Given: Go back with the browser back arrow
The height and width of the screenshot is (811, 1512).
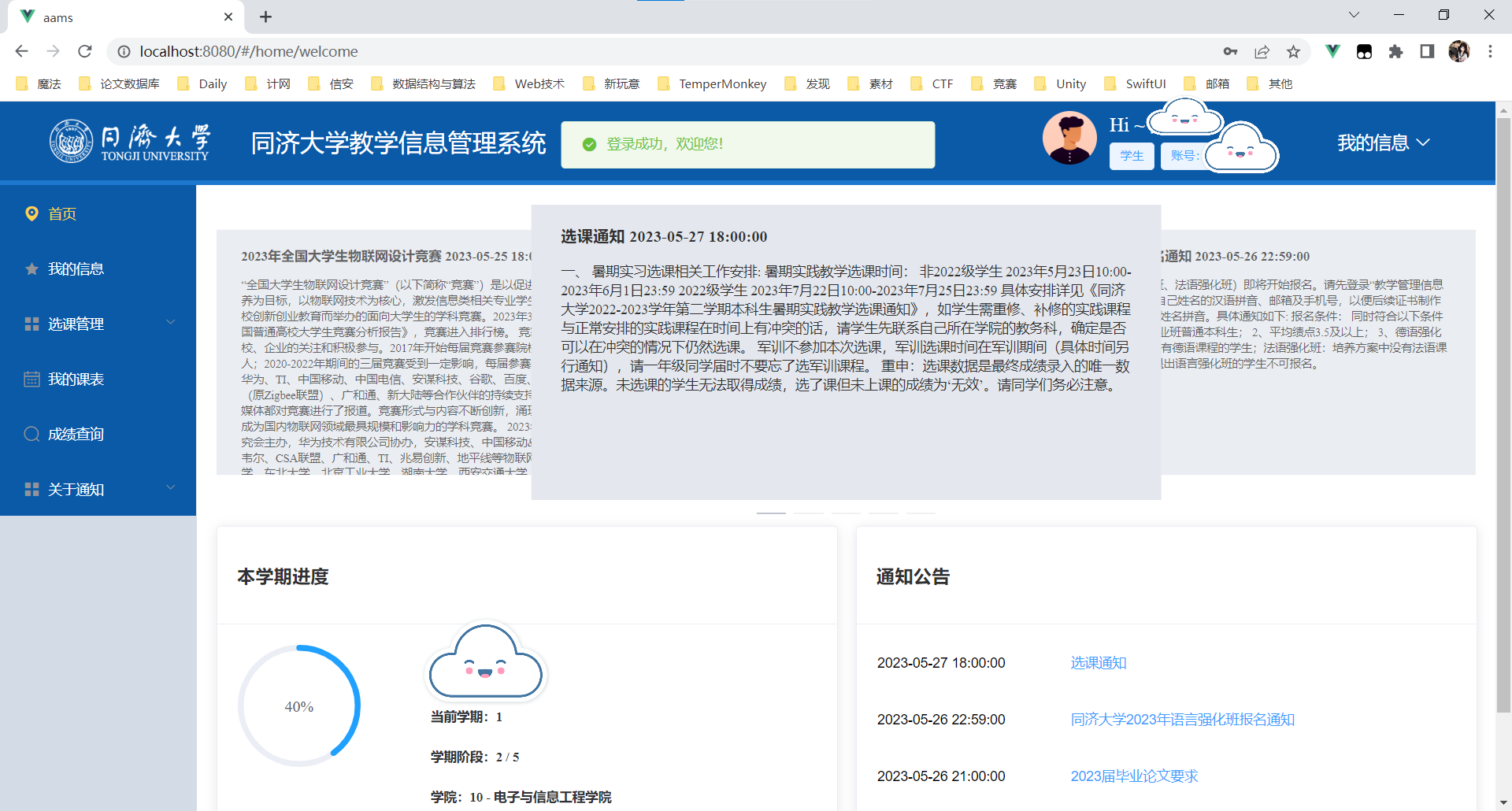Looking at the screenshot, I should [21, 51].
